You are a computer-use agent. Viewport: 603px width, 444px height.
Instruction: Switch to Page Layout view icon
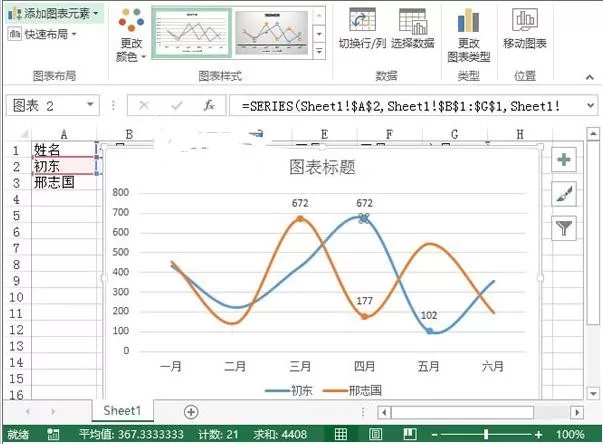point(375,434)
